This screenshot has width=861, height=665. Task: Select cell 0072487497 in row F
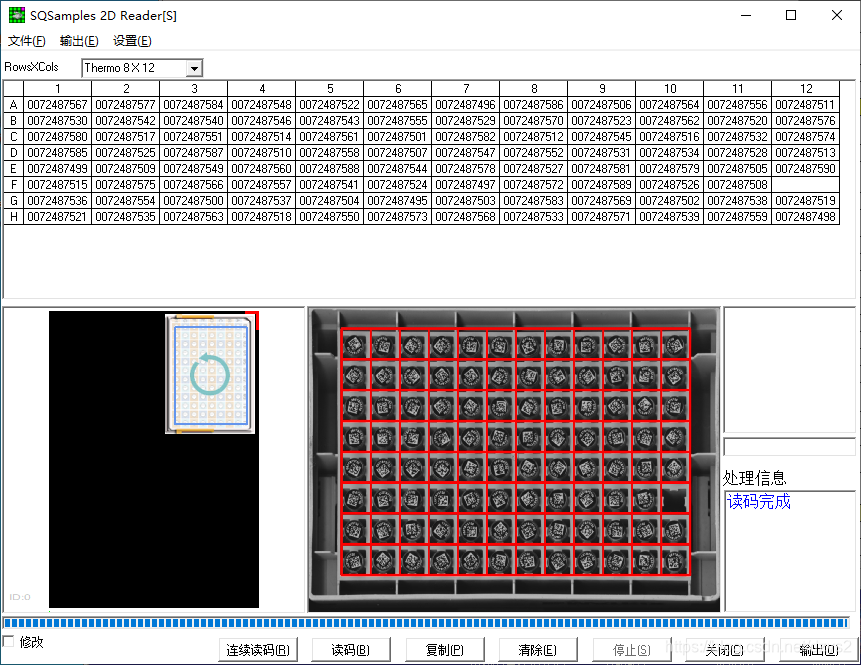(x=466, y=185)
